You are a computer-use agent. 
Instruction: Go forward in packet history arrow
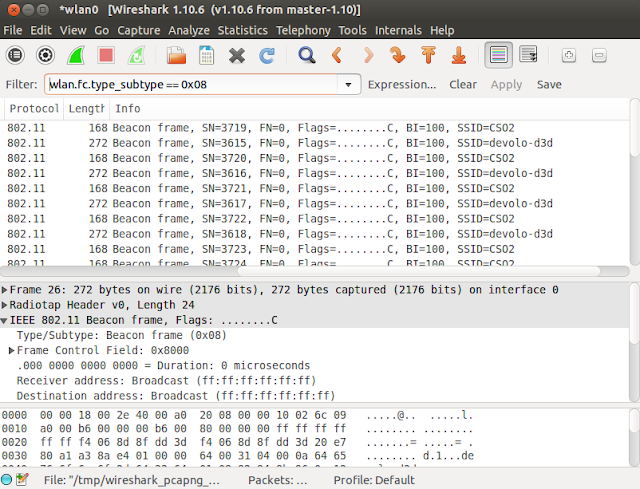point(368,55)
